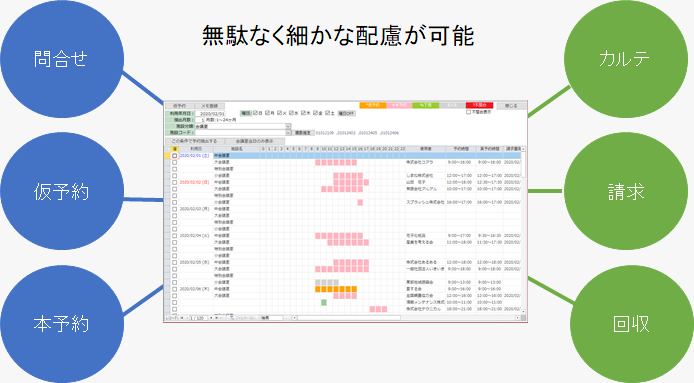
Task: Click the 使用者 column header
Action: (425, 149)
